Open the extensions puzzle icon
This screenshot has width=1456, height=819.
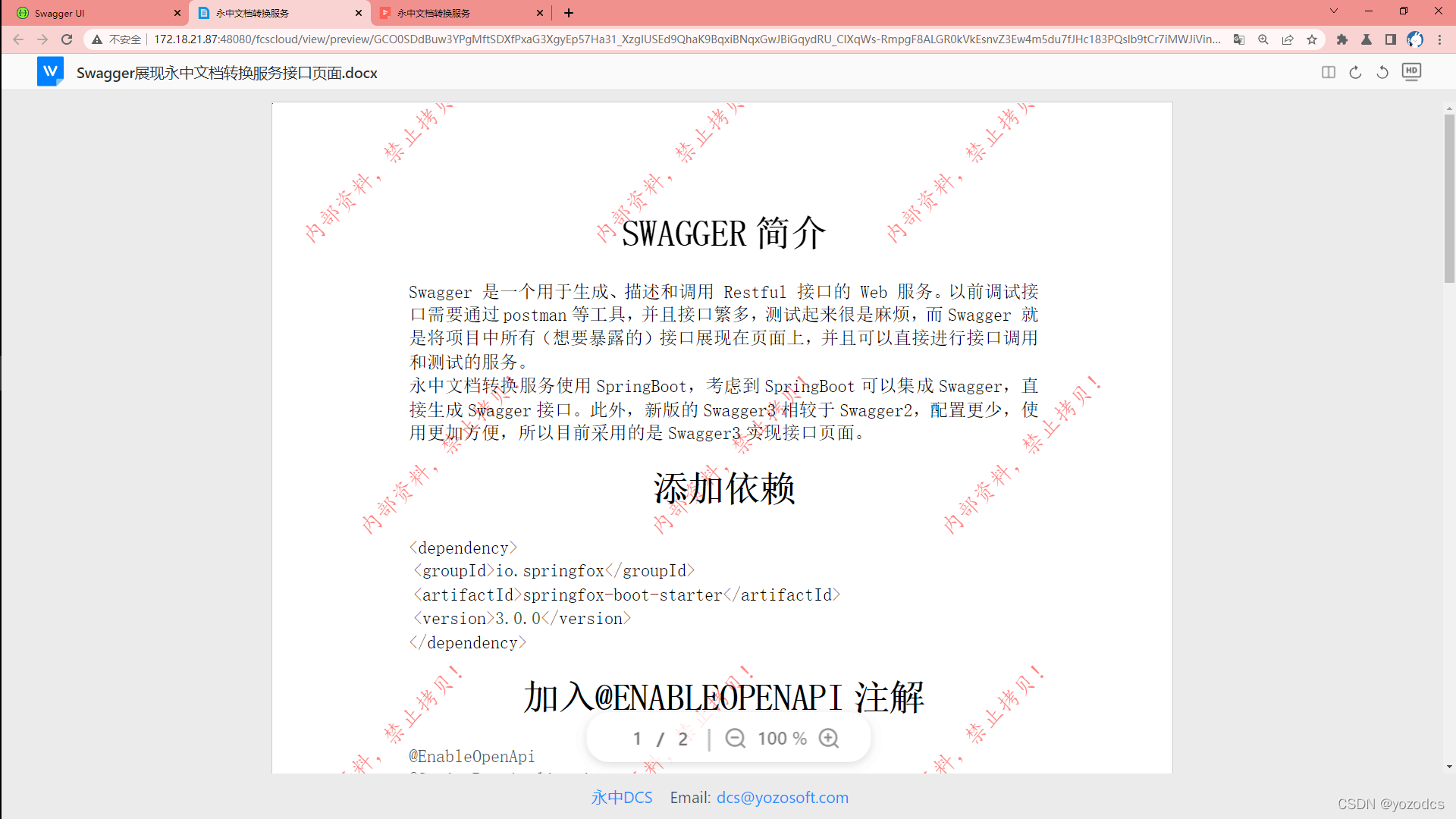(1342, 39)
